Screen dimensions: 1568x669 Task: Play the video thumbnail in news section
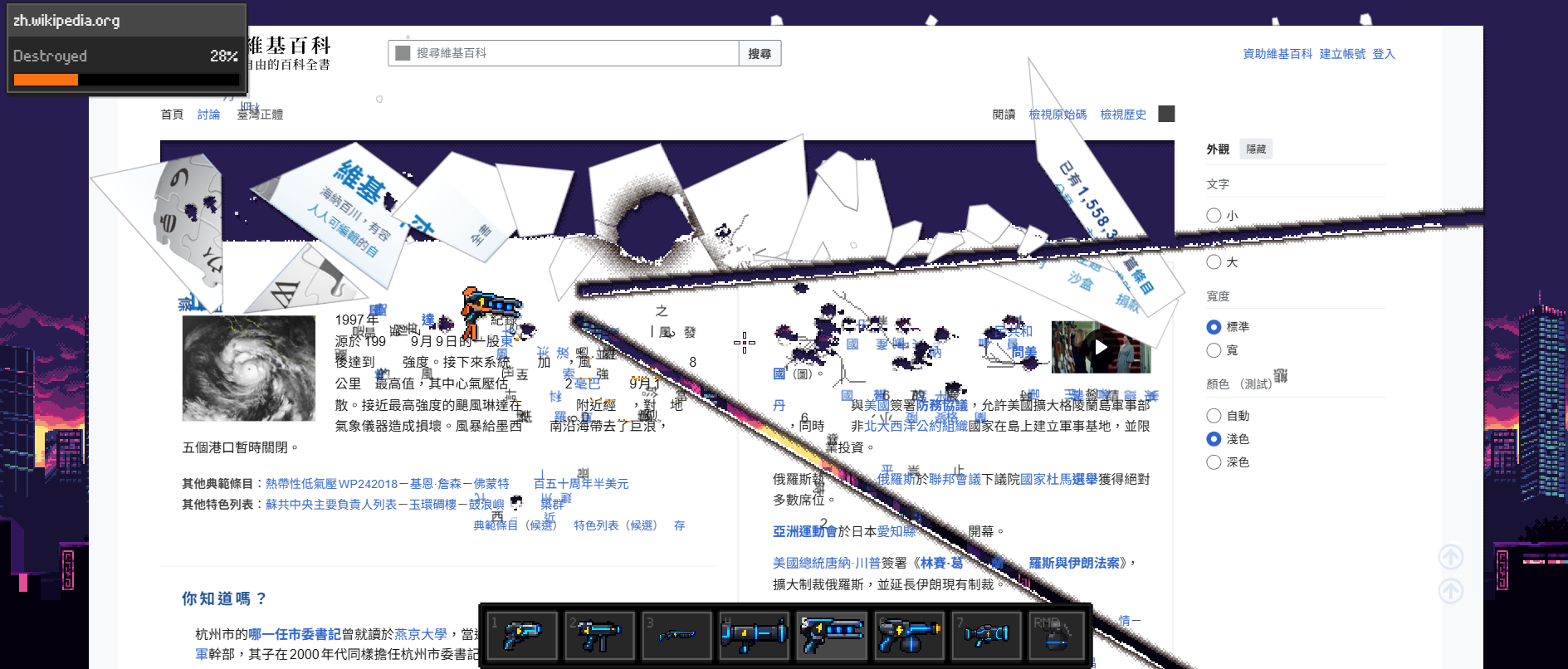(1101, 347)
